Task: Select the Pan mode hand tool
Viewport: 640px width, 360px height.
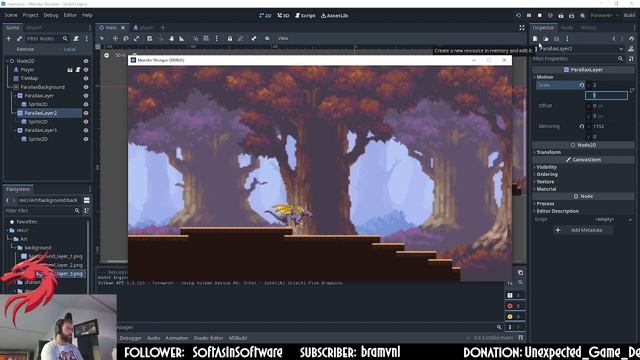Action: [x=171, y=38]
